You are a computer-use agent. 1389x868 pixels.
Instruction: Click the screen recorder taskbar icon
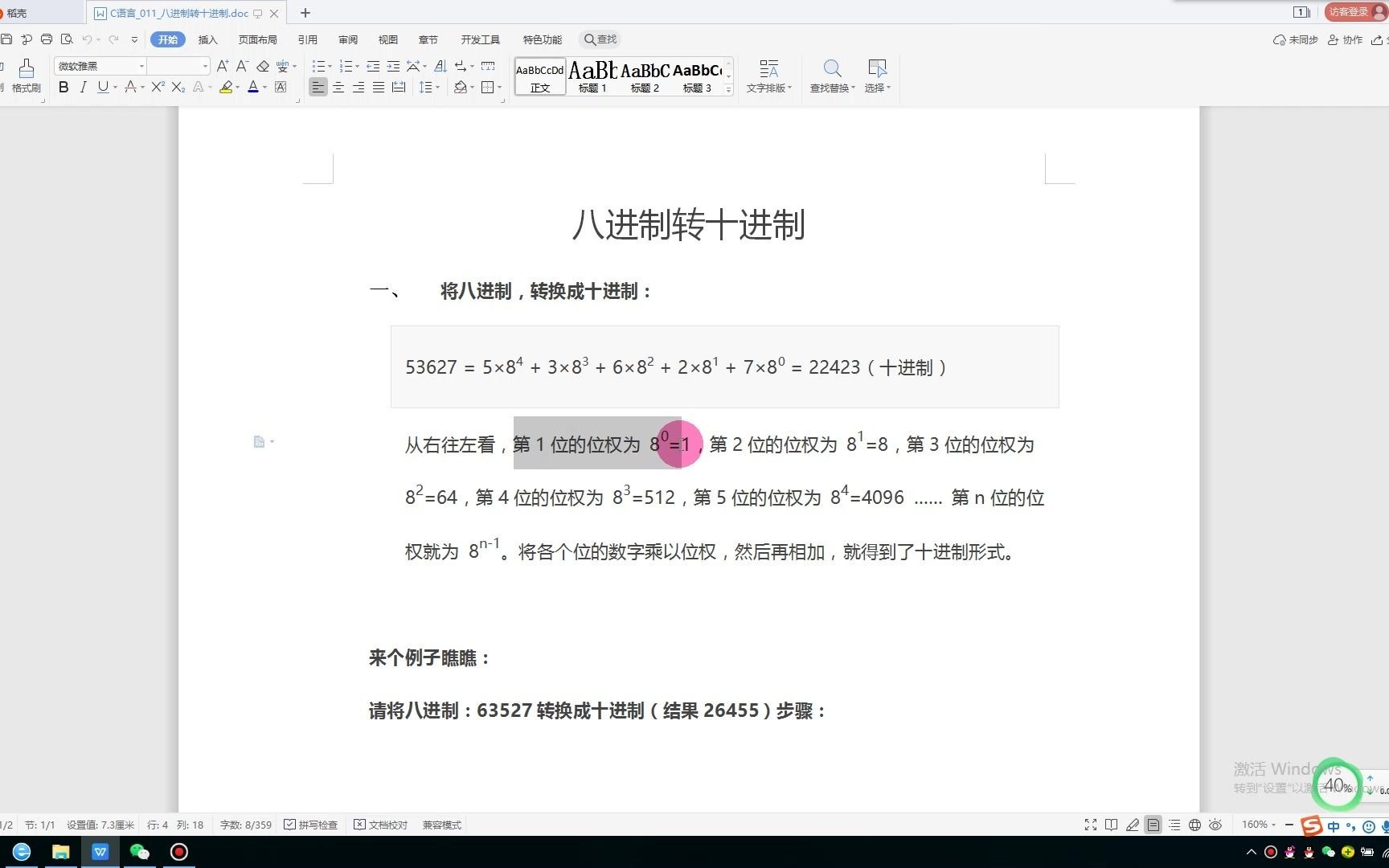click(x=179, y=852)
